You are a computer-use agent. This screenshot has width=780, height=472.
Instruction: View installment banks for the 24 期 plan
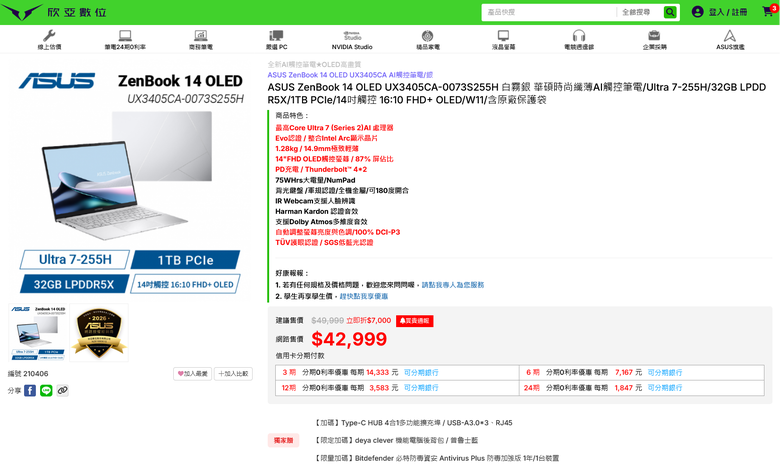click(665, 388)
